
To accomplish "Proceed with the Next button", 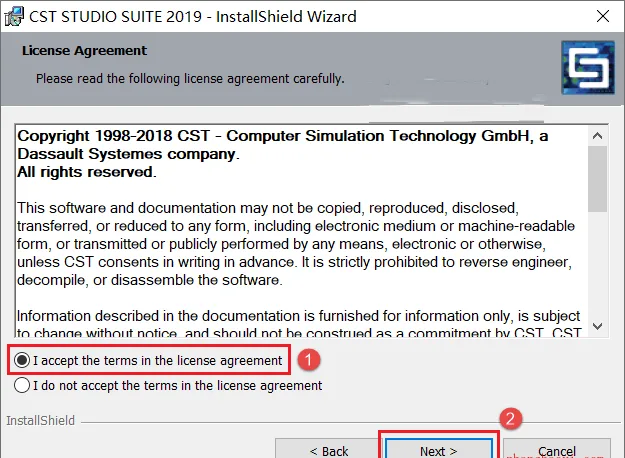I will click(438, 450).
